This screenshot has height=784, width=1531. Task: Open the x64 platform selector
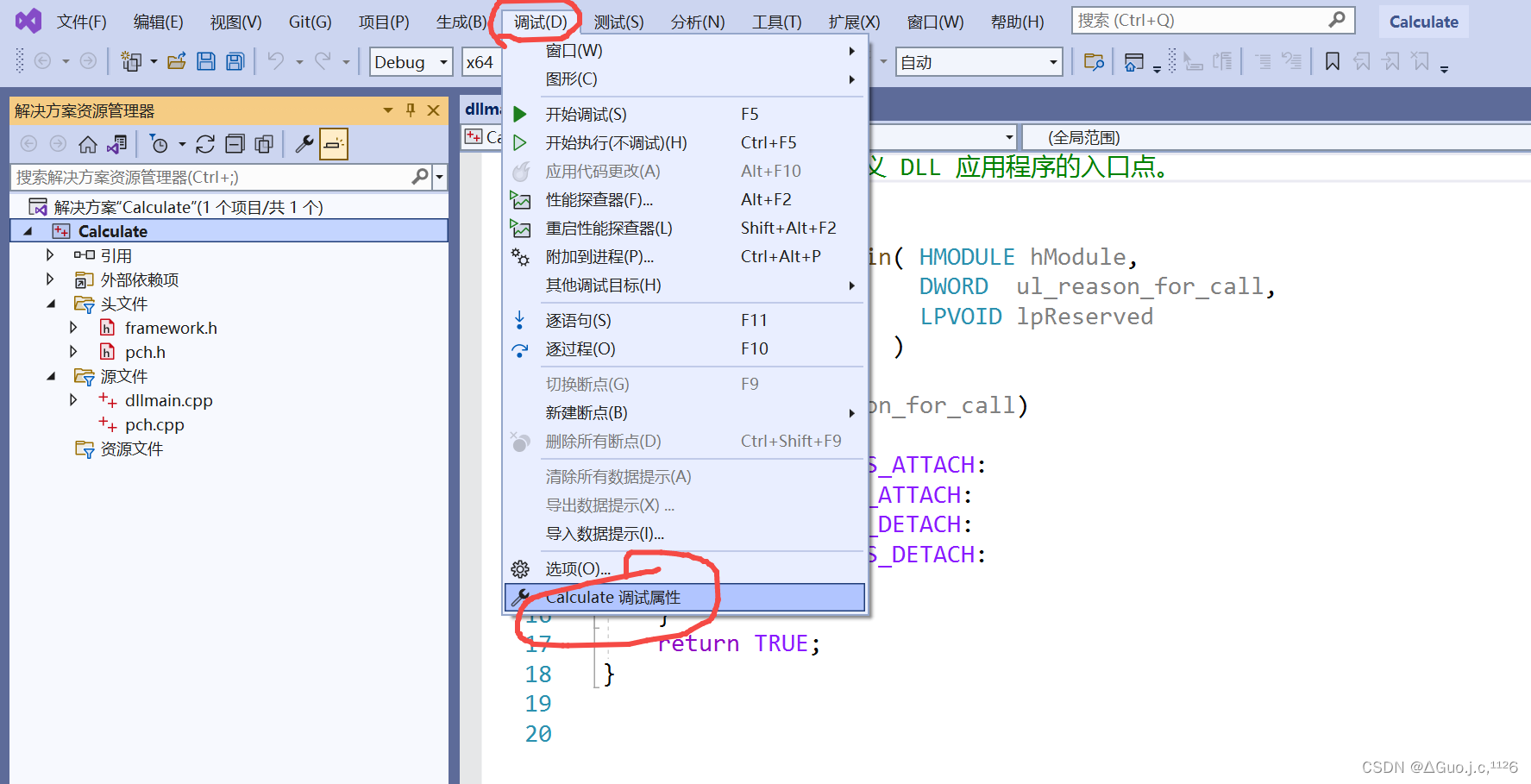pyautogui.click(x=481, y=62)
